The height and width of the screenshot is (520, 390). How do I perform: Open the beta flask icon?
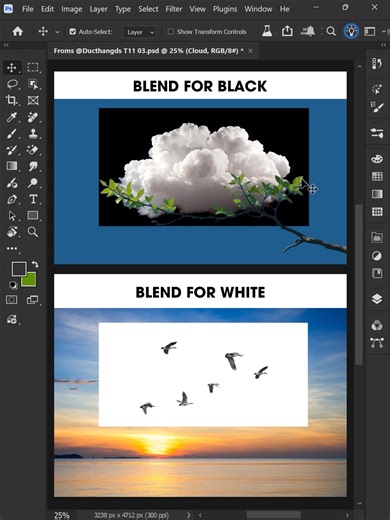[267, 31]
